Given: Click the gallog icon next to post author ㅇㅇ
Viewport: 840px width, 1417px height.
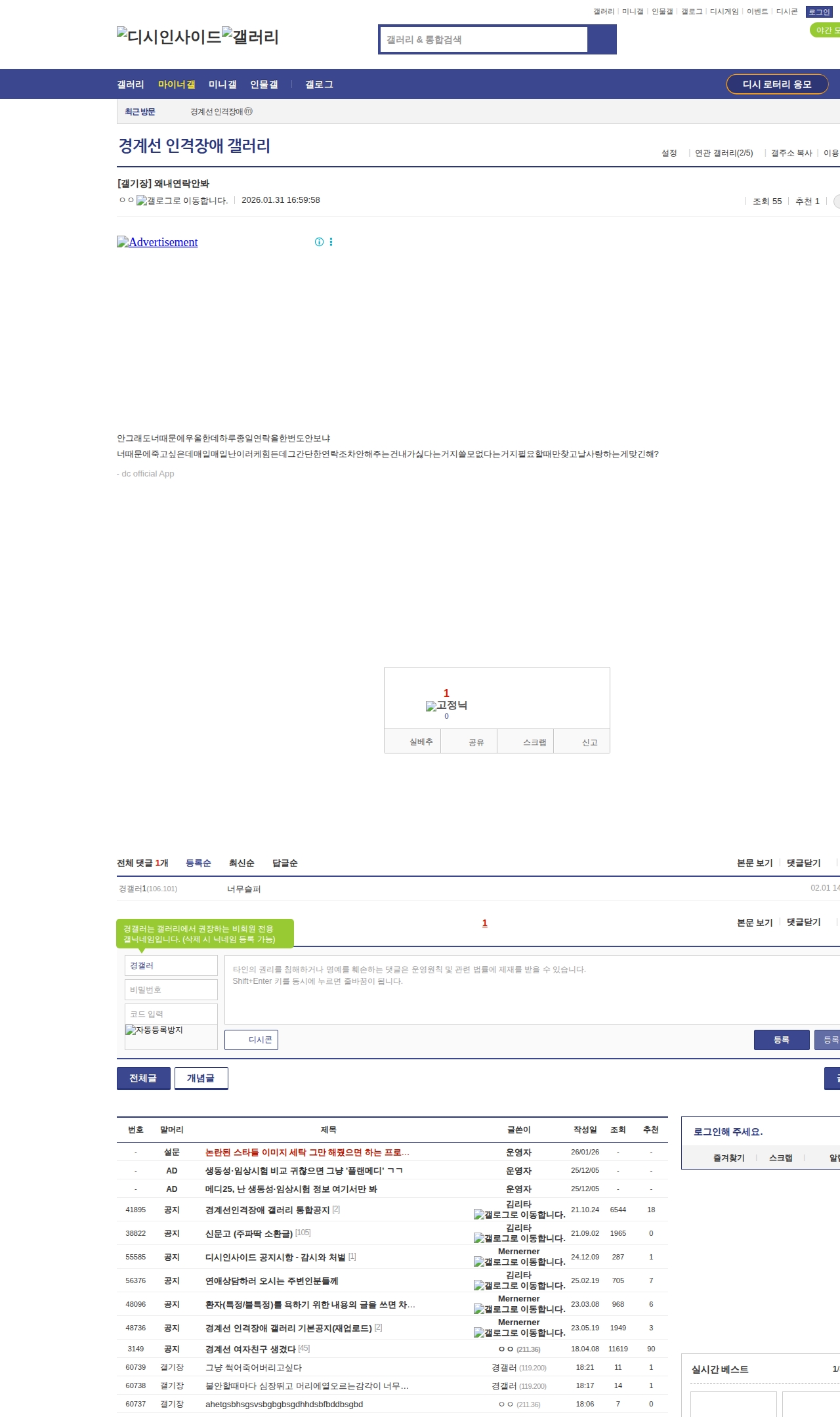Looking at the screenshot, I should (182, 201).
